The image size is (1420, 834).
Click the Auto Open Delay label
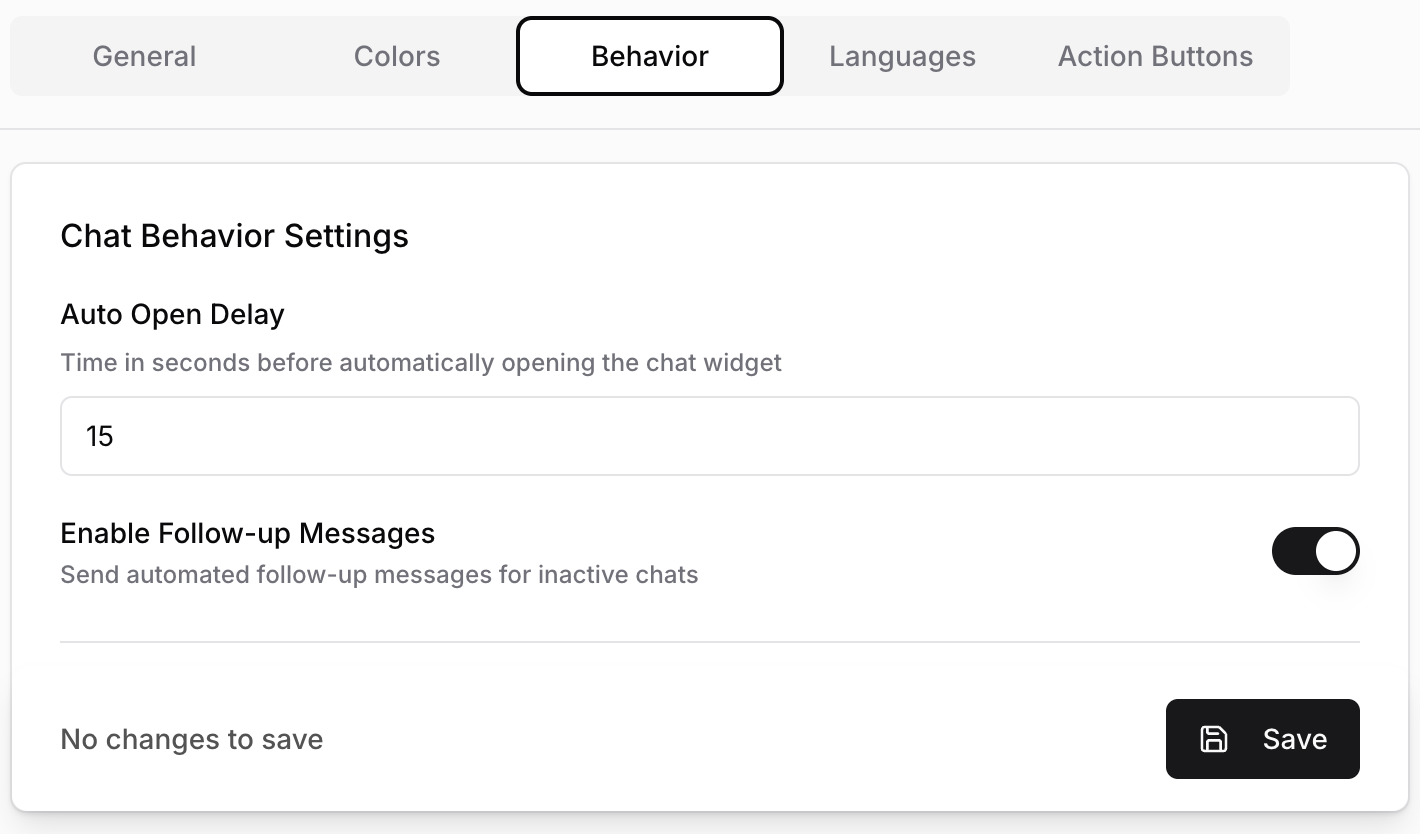click(173, 314)
